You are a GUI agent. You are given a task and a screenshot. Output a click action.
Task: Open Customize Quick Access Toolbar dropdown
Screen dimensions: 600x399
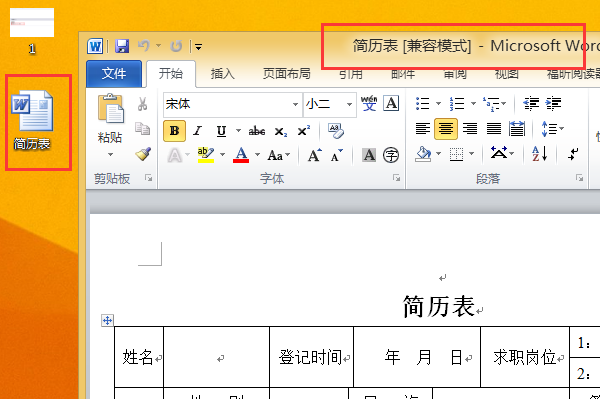[198, 47]
